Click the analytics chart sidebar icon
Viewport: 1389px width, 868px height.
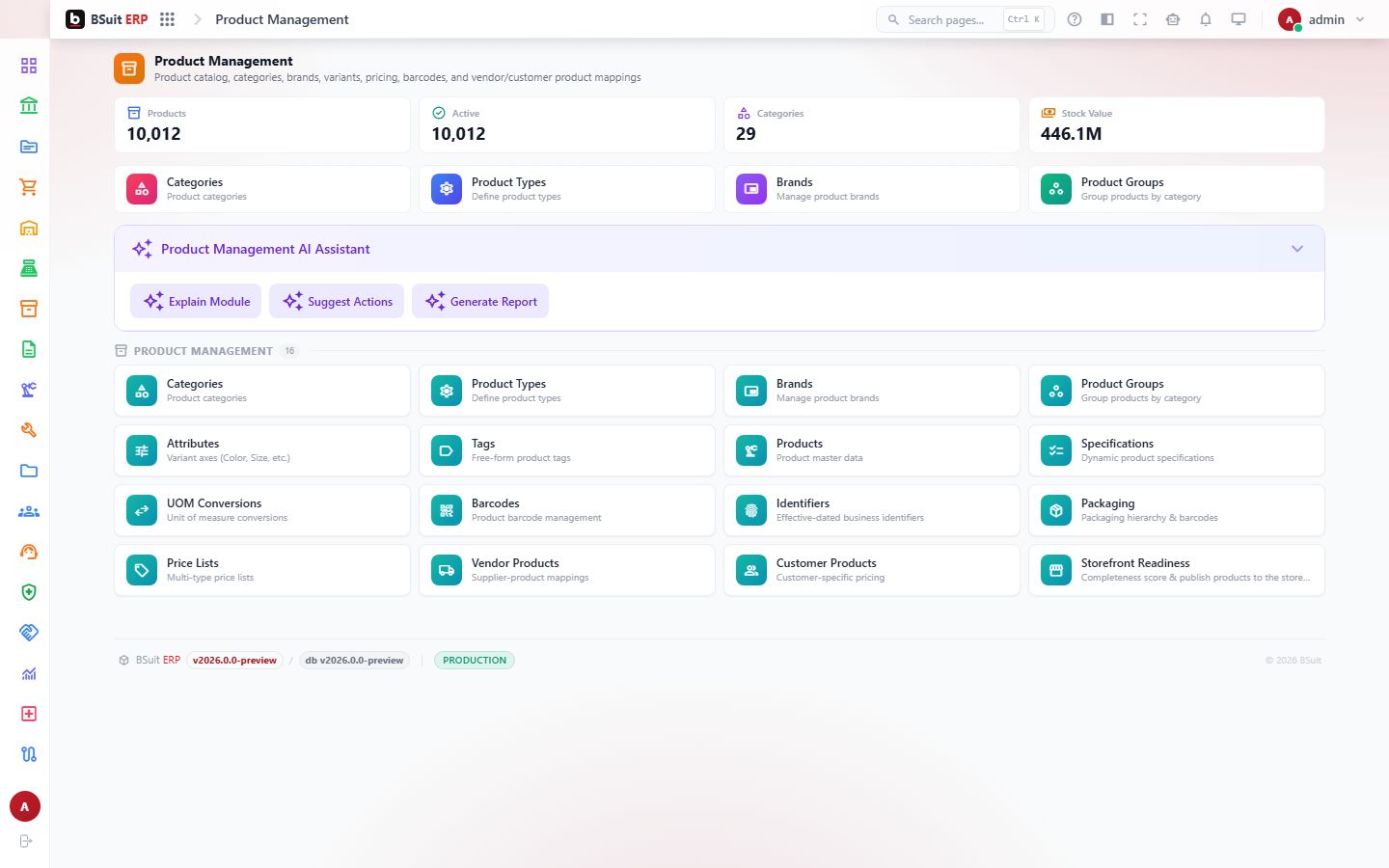[x=29, y=673]
